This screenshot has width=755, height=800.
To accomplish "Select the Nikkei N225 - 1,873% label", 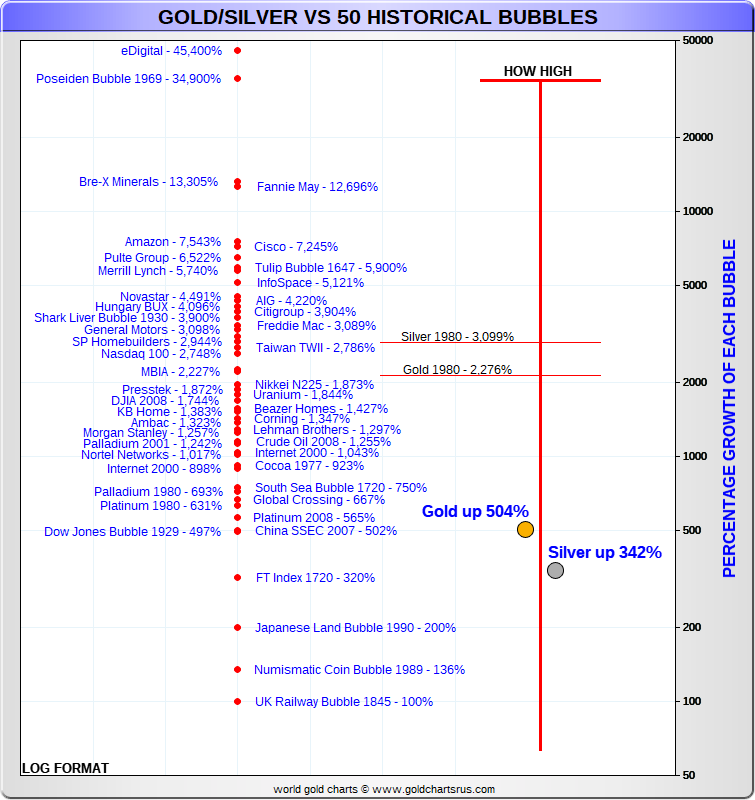I will tap(314, 385).
